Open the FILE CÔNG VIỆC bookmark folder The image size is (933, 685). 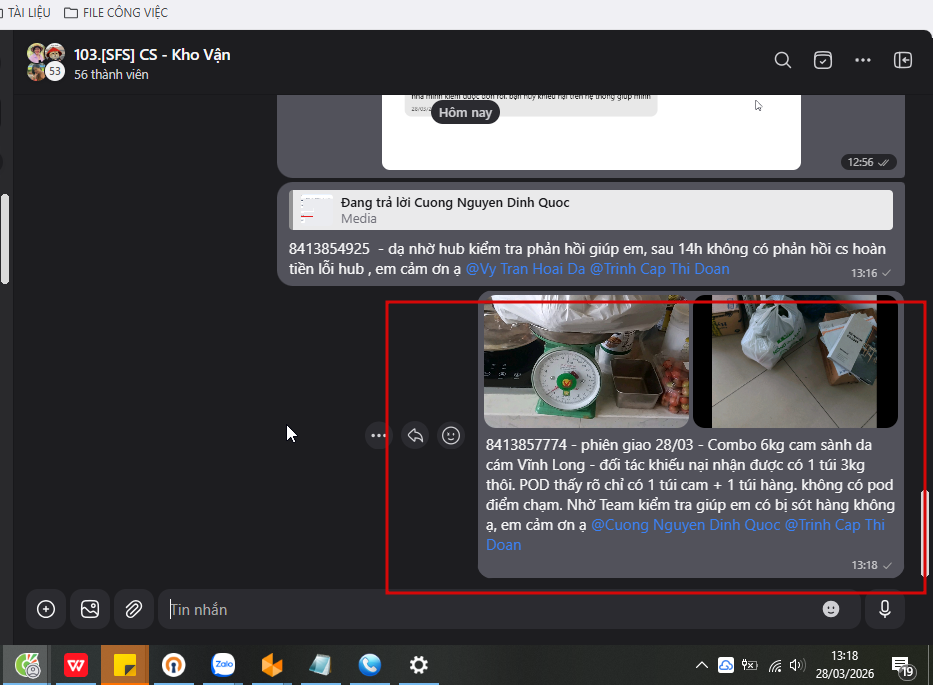pos(116,12)
